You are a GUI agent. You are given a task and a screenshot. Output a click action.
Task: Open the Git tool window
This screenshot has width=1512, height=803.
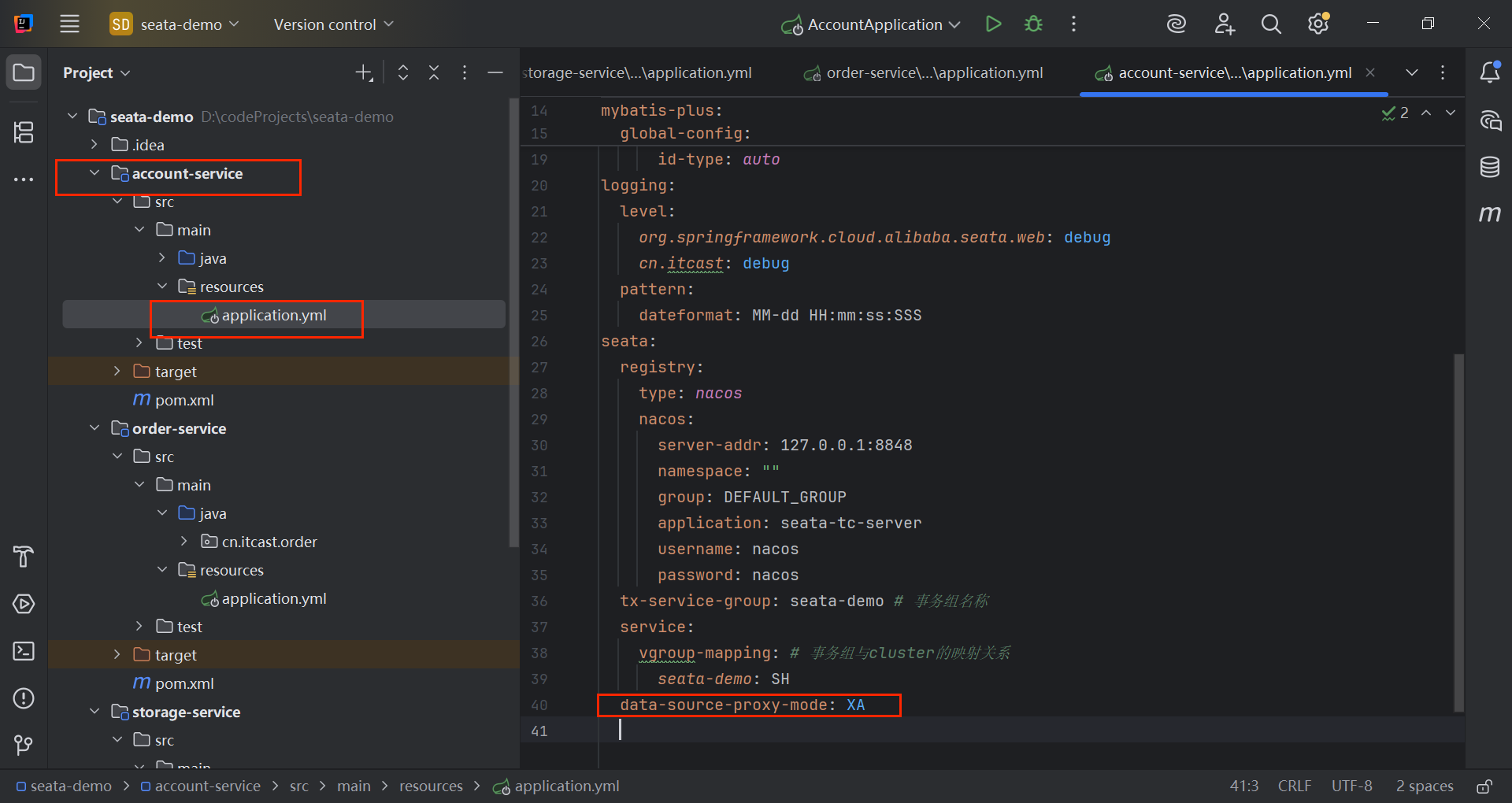coord(24,745)
